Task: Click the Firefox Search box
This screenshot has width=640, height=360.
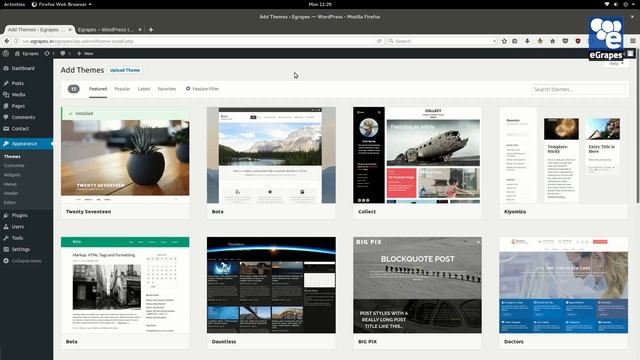Action: point(442,41)
